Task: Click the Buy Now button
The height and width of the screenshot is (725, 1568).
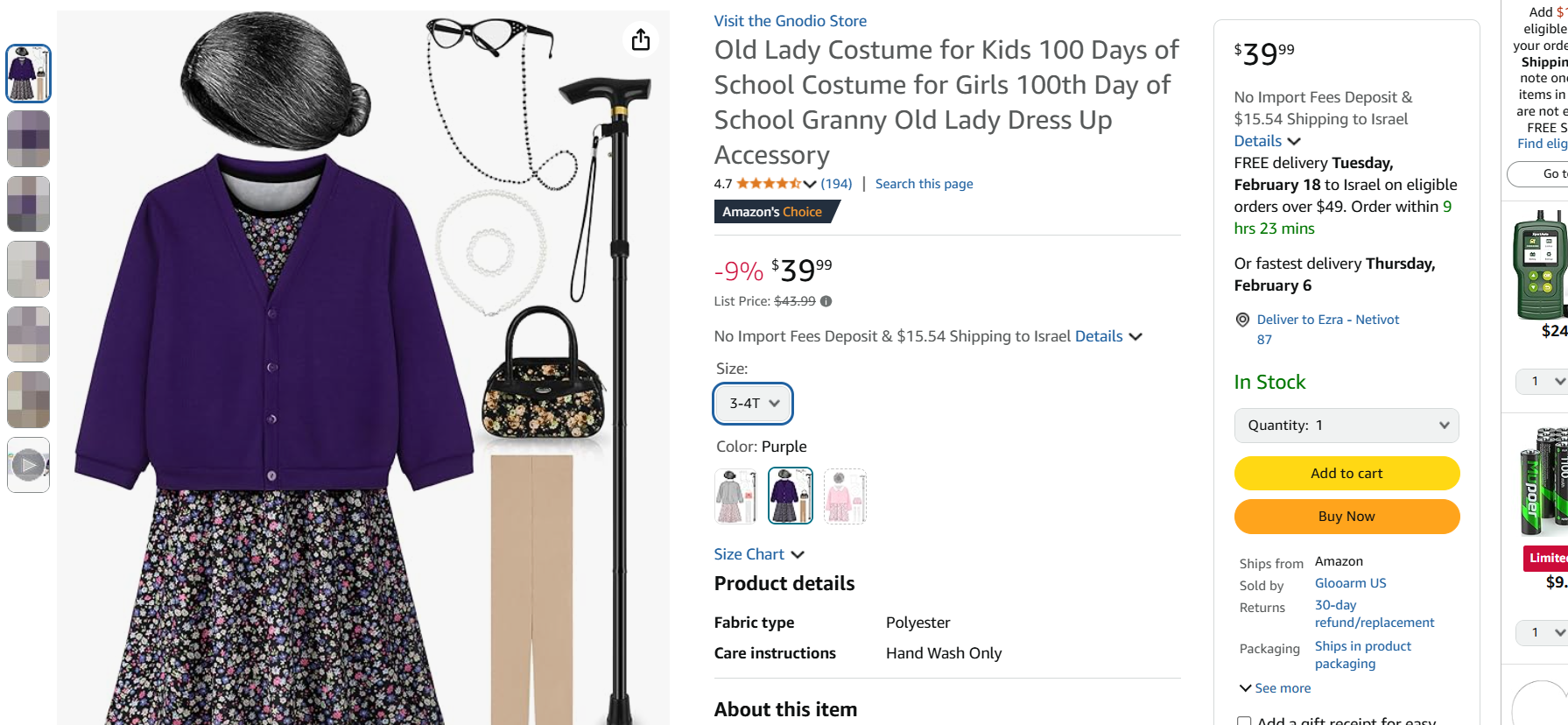Action: pyautogui.click(x=1347, y=517)
